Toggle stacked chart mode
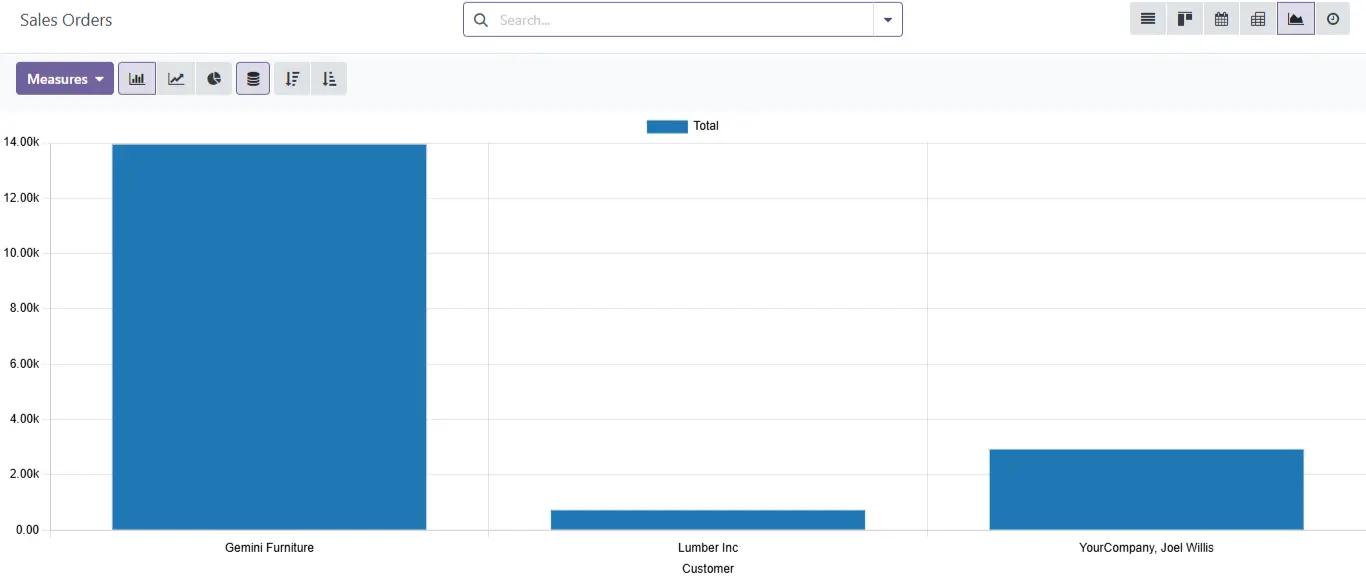The image size is (1366, 581). (253, 79)
